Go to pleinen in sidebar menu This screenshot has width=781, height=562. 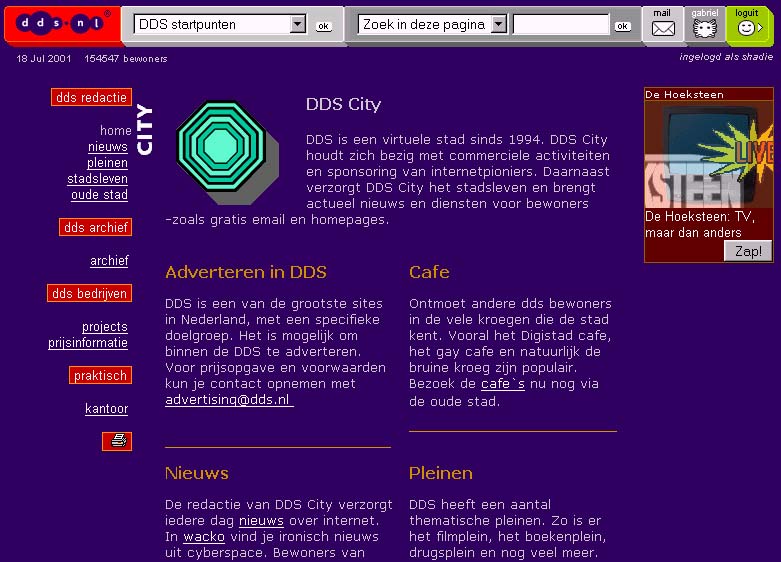(107, 163)
